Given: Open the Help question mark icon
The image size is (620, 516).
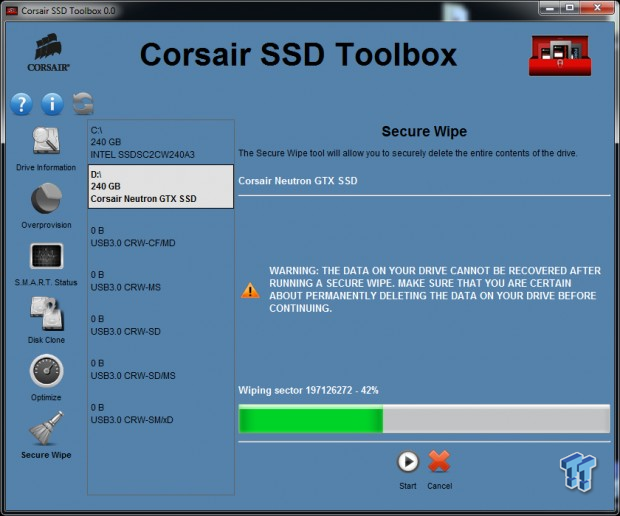Looking at the screenshot, I should point(21,104).
